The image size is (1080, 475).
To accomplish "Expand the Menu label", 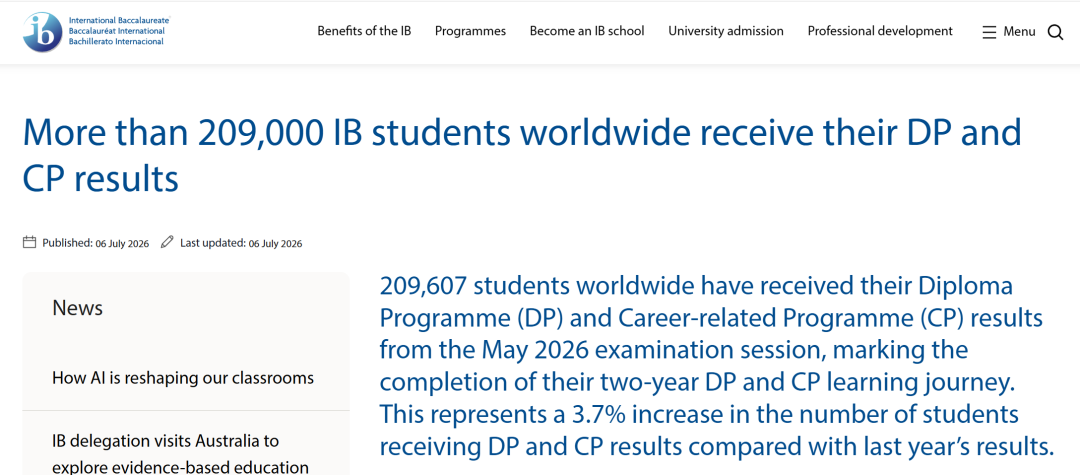I will click(1019, 32).
